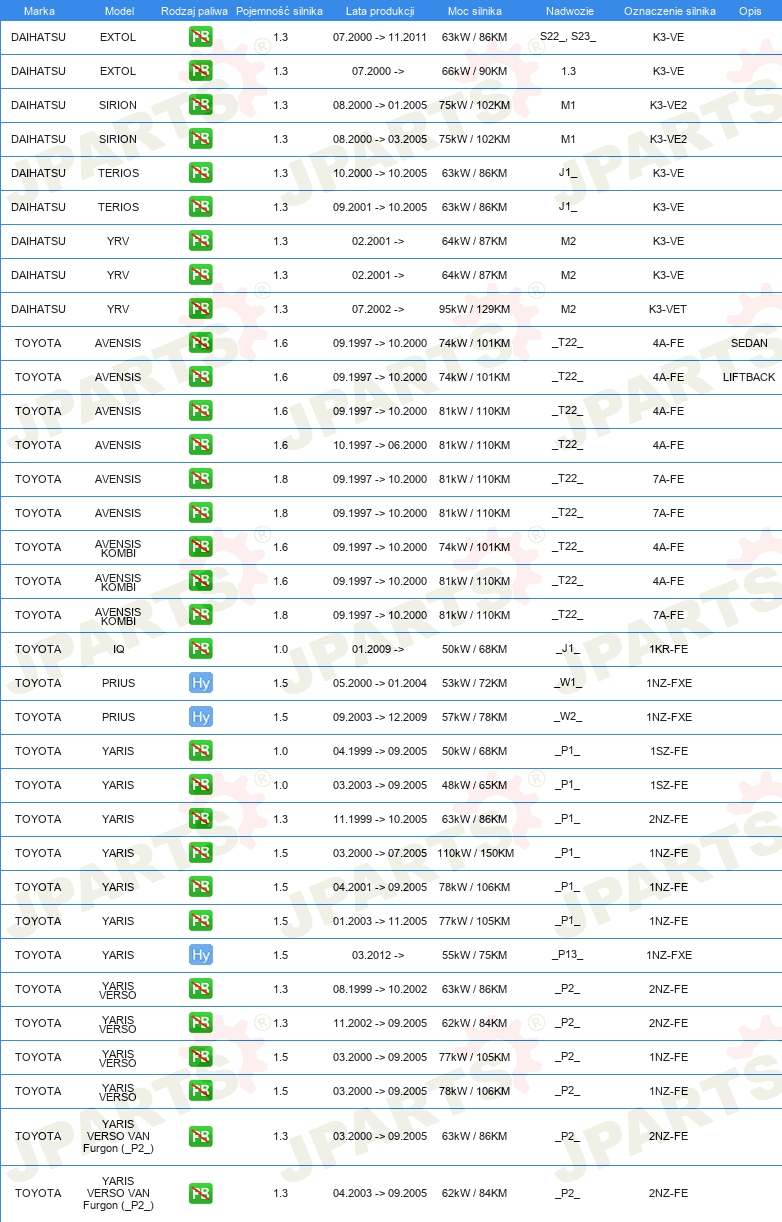The height and width of the screenshot is (1222, 782).
Task: Click hybrid Hy icon for Prius _W1_
Action: pyautogui.click(x=200, y=683)
